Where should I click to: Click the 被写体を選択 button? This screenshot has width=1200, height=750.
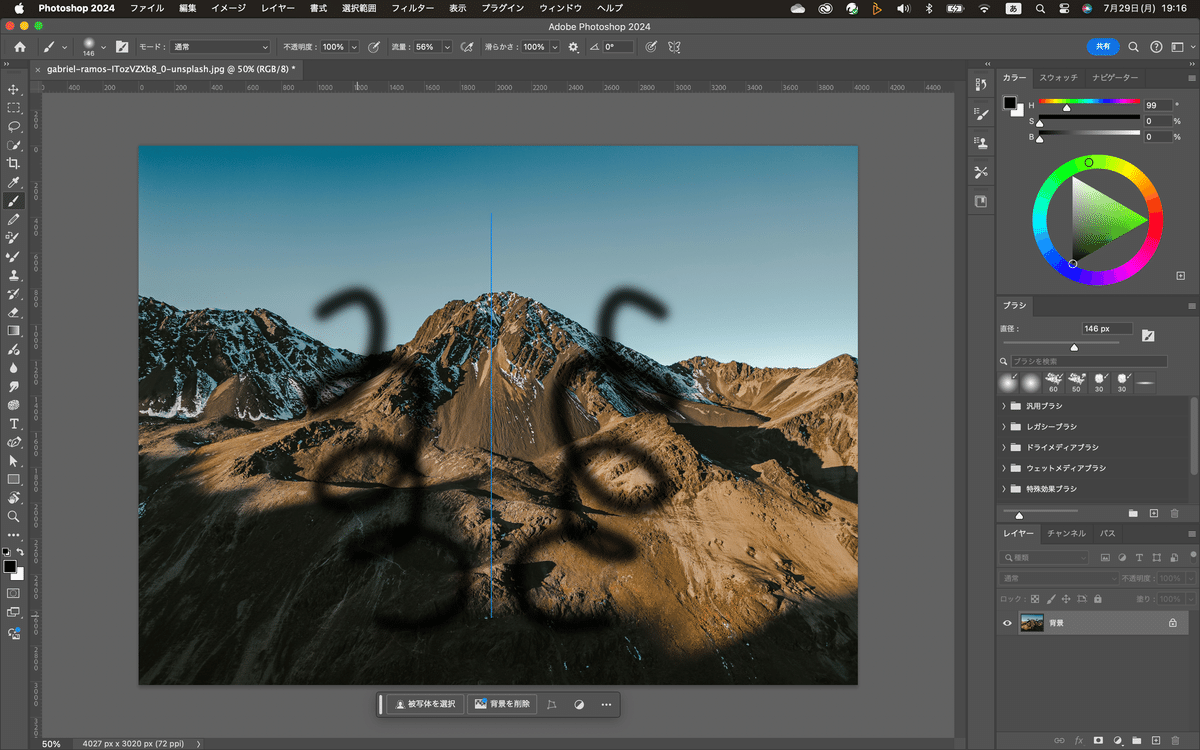426,704
